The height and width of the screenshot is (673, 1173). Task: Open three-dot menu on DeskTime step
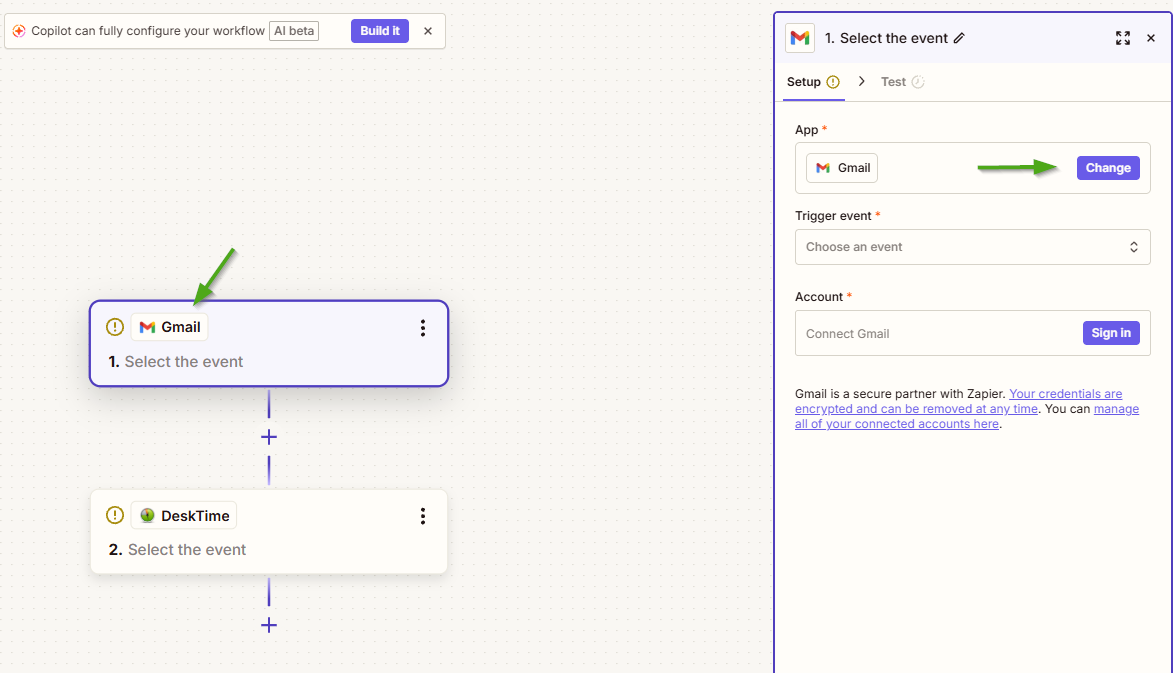click(423, 516)
